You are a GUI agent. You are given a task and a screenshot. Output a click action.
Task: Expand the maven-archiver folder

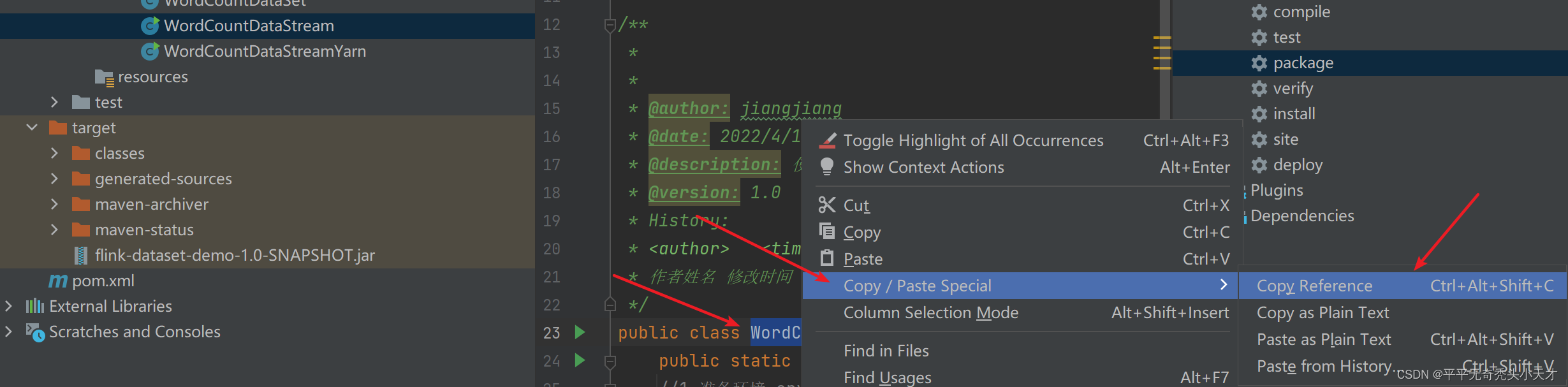coord(54,204)
